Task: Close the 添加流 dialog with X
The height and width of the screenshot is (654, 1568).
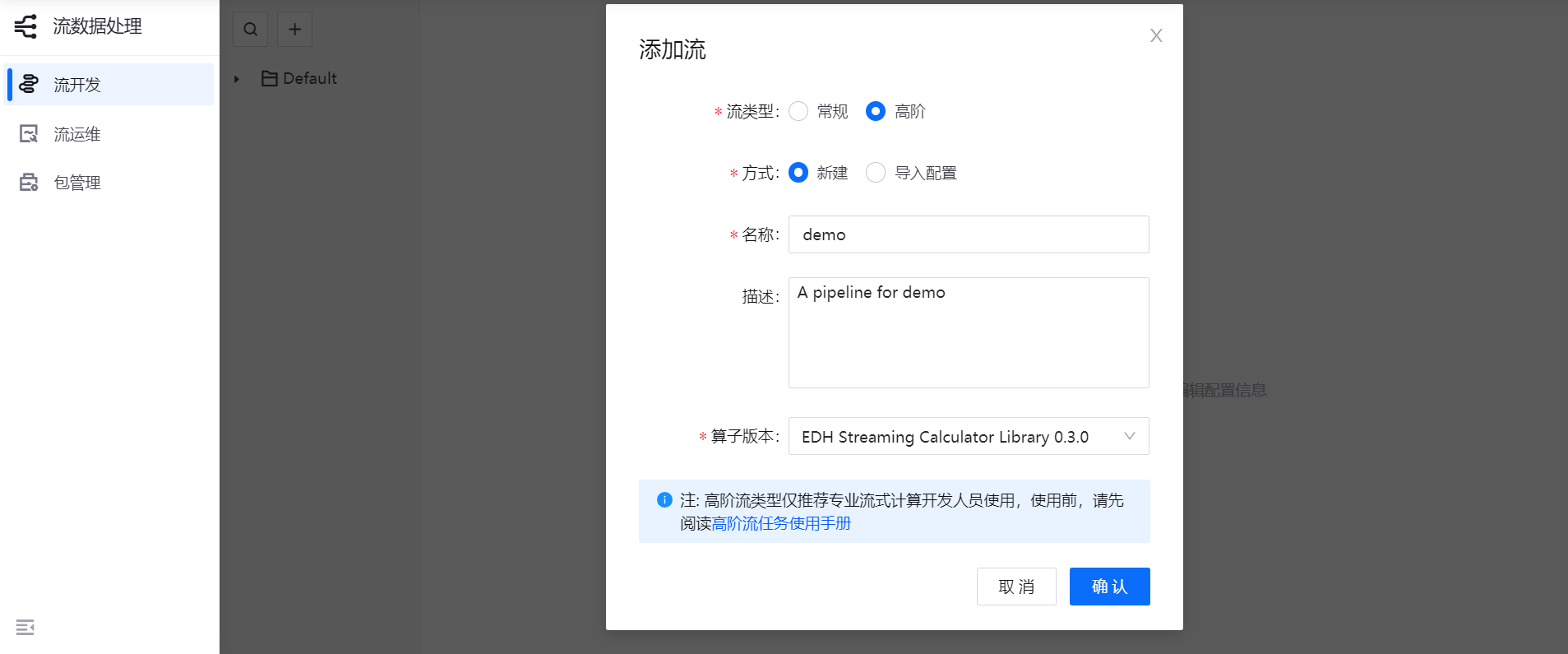Action: point(1156,35)
